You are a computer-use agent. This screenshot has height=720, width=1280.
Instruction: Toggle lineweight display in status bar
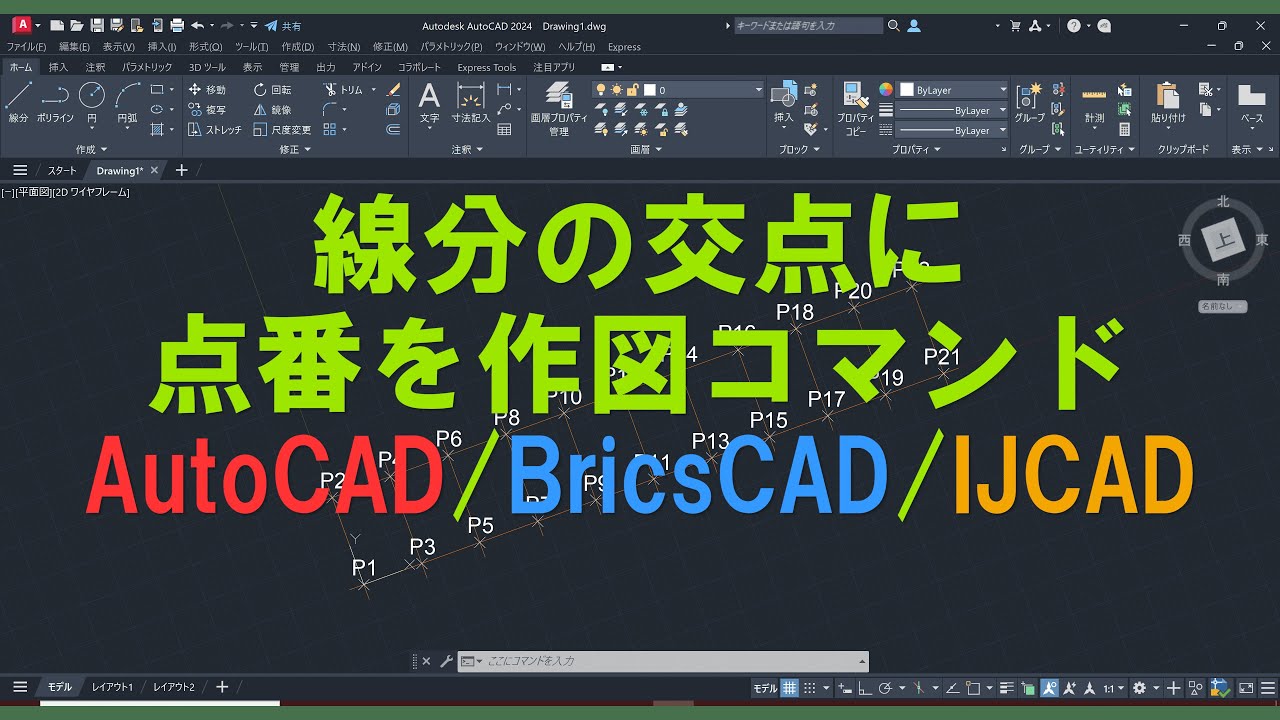pyautogui.click(x=1007, y=688)
